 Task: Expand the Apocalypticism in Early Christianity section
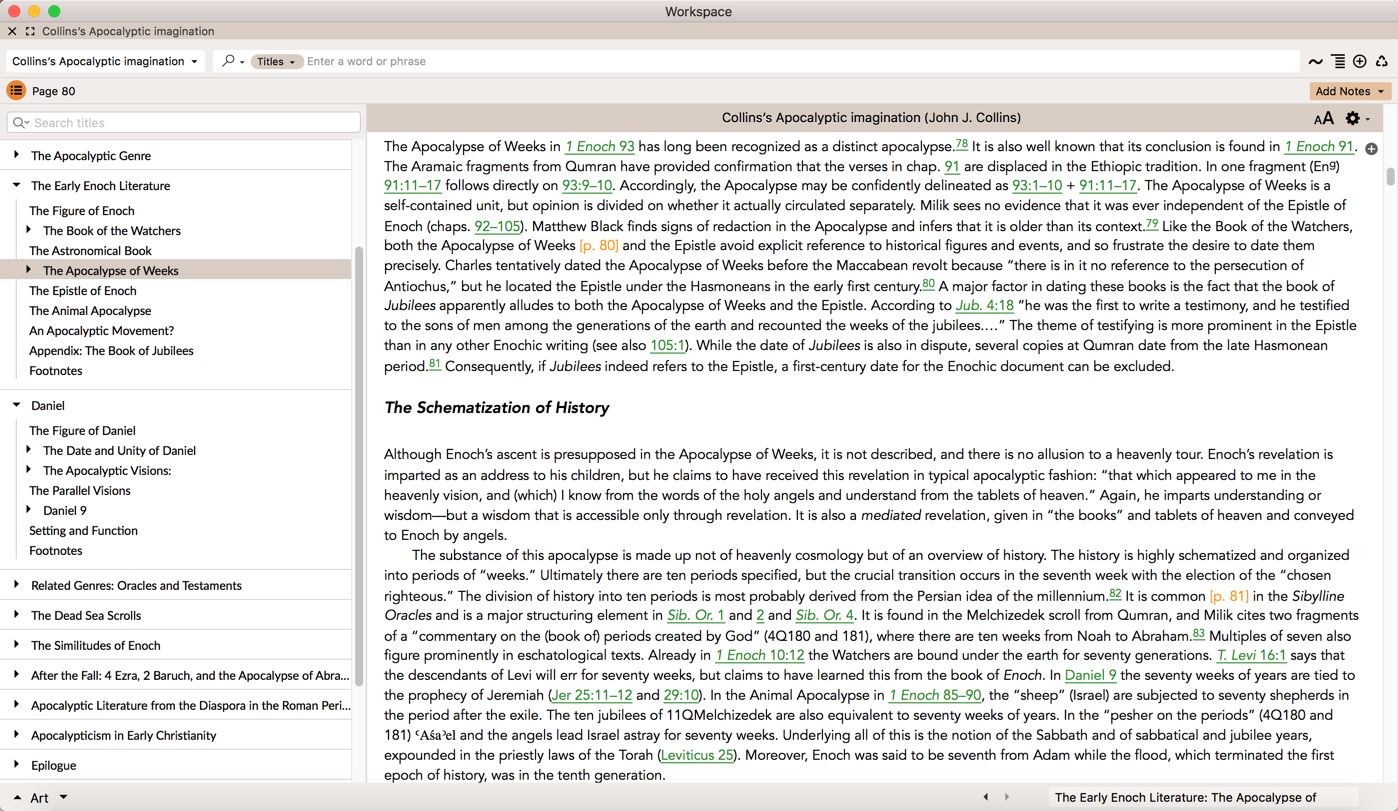tap(16, 735)
